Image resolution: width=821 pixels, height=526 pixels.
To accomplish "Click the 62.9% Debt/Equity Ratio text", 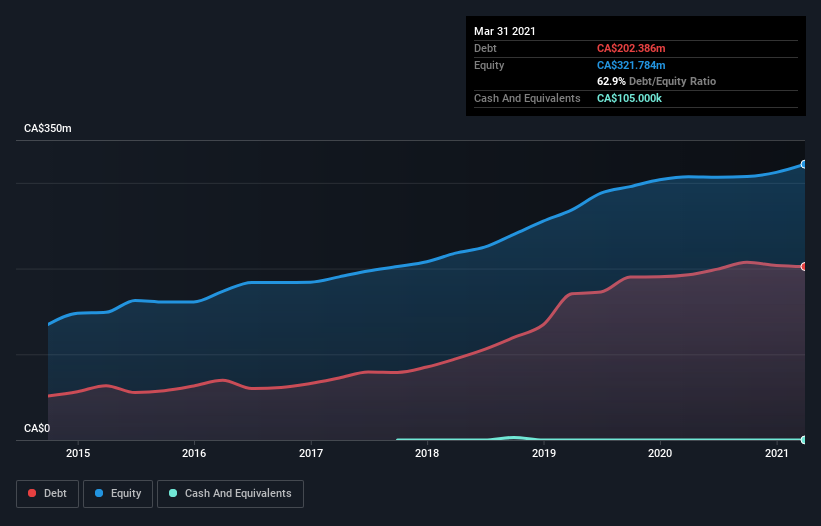I will tap(657, 81).
